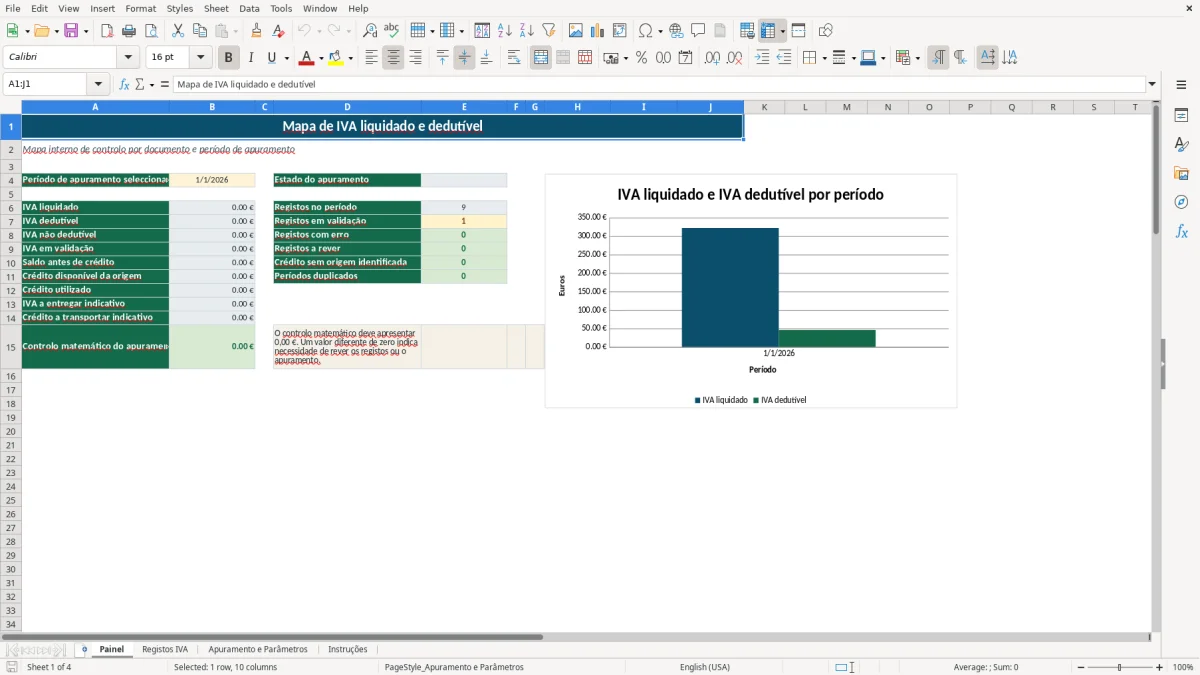Image resolution: width=1200 pixels, height=675 pixels.
Task: Click the Print icon
Action: [129, 31]
